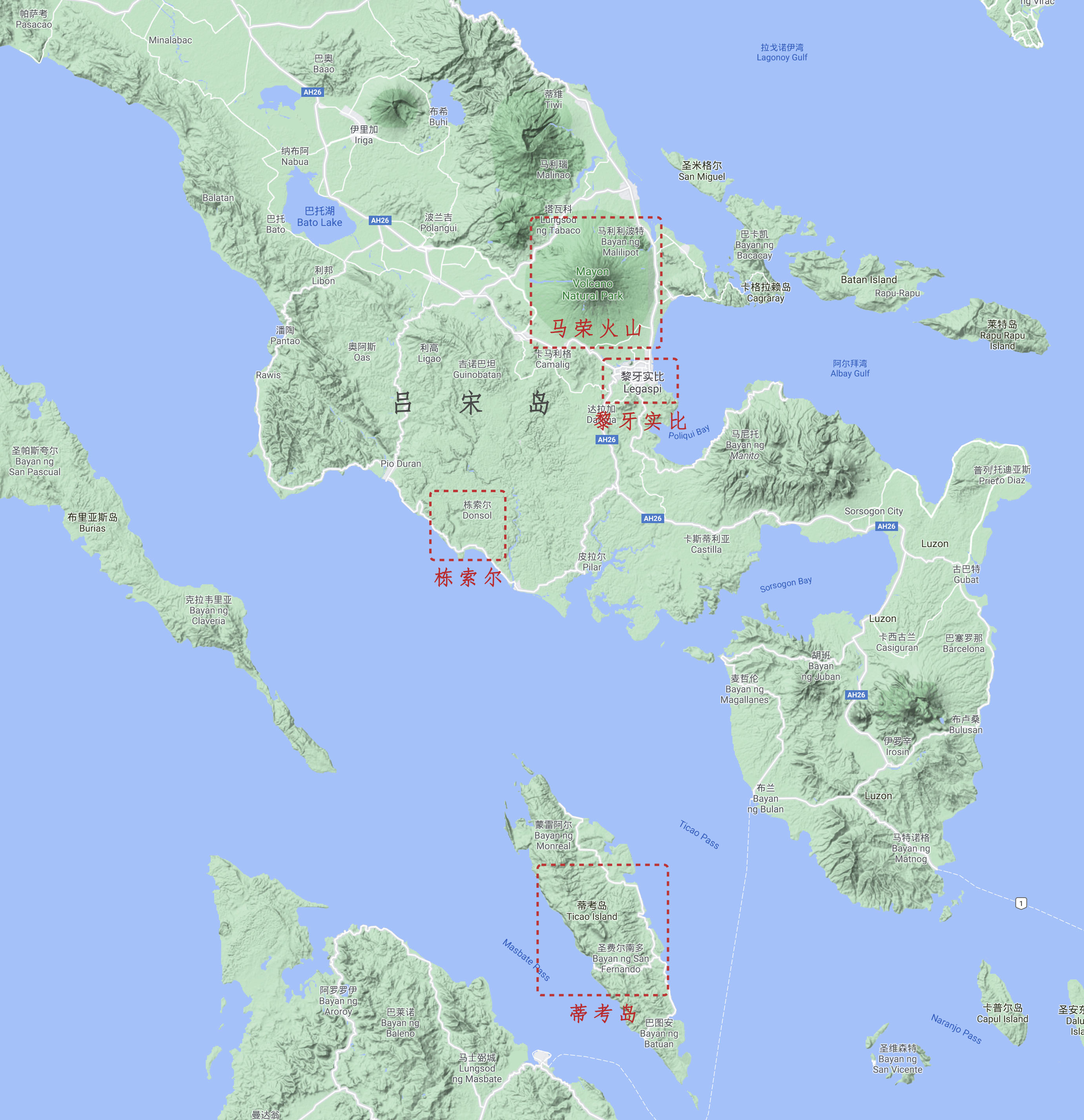Click the Bato Lake label

pos(320,217)
